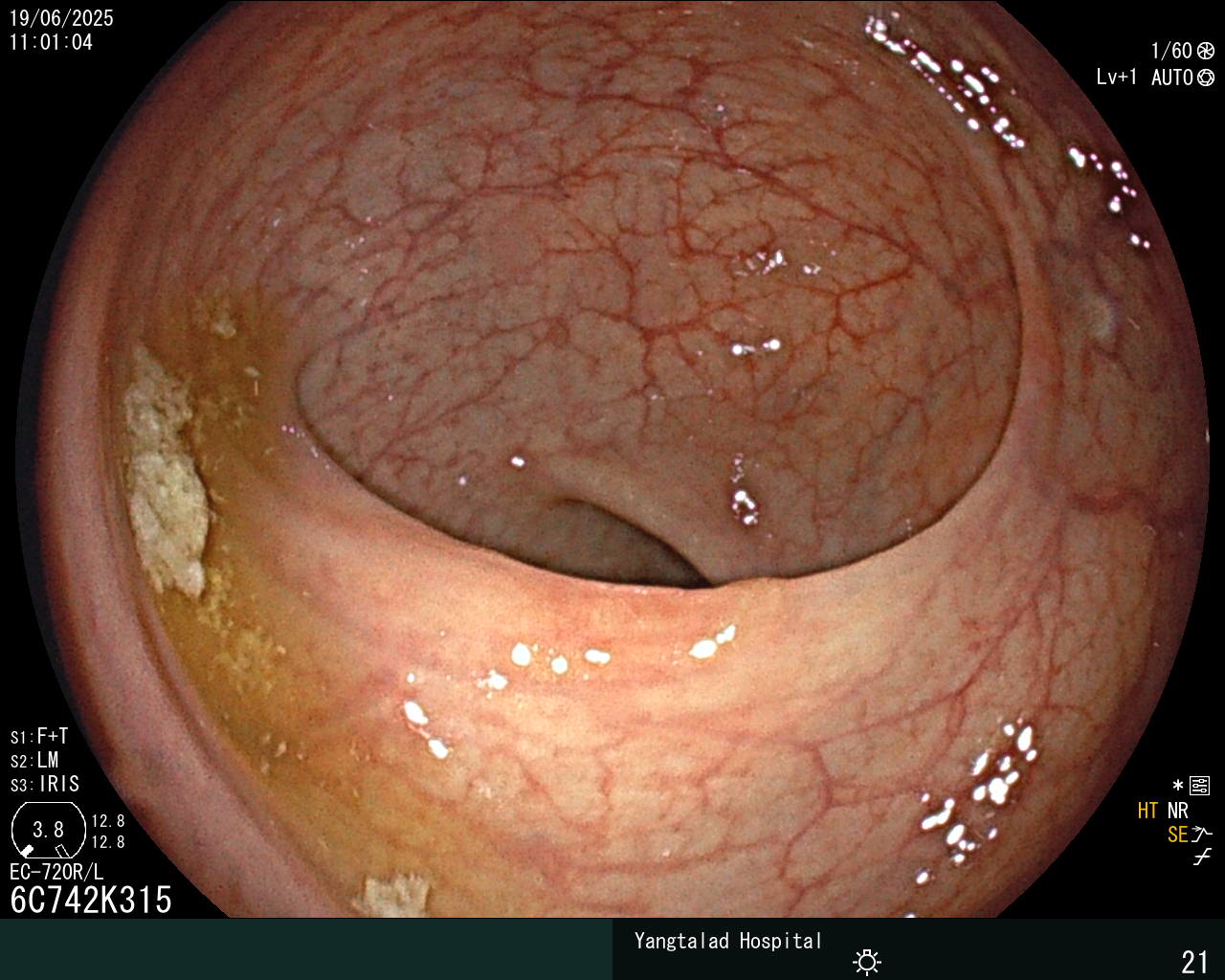Select the 1/60 shutter speed value
1225x980 pixels.
(x=1171, y=51)
